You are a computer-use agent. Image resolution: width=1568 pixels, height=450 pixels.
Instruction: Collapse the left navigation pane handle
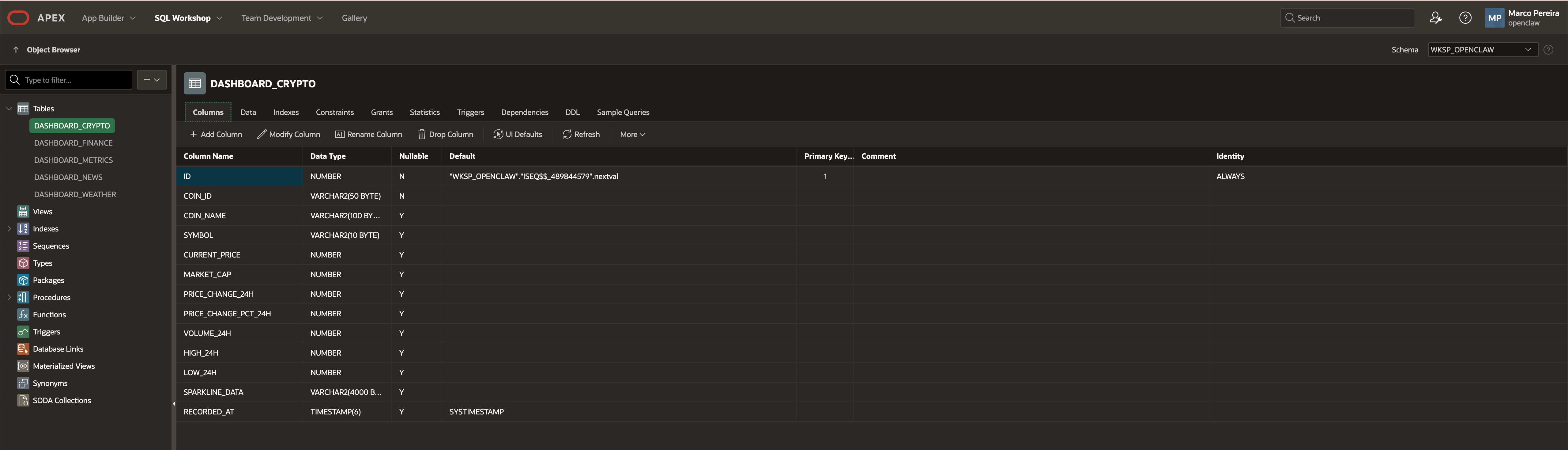173,403
